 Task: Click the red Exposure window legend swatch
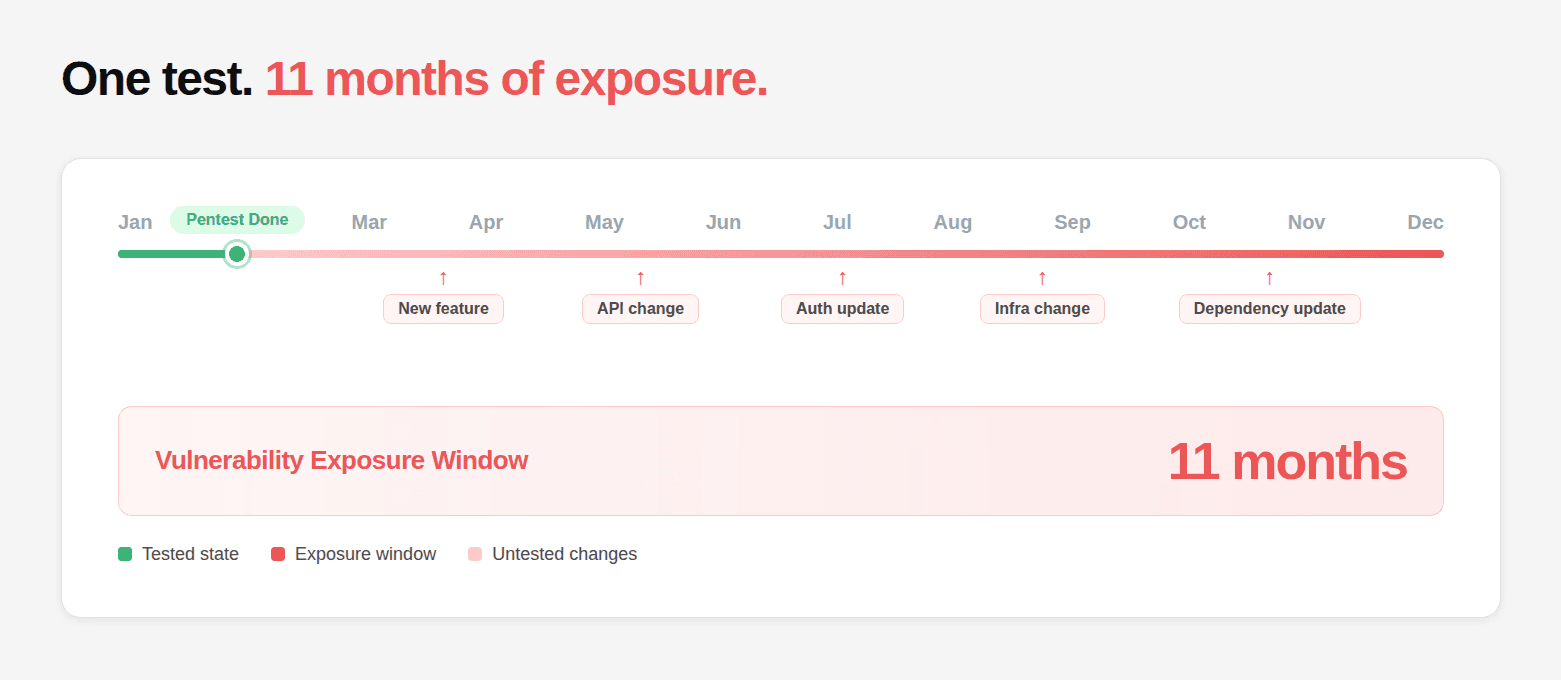(278, 554)
